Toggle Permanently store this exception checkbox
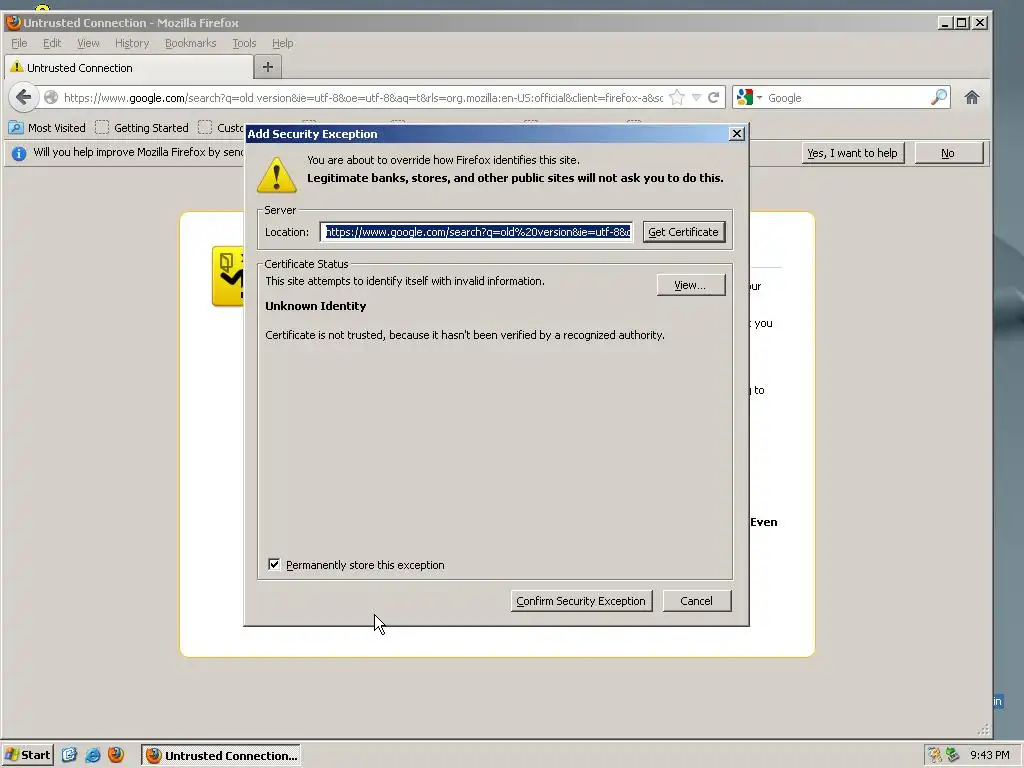The image size is (1024, 768). coord(274,564)
